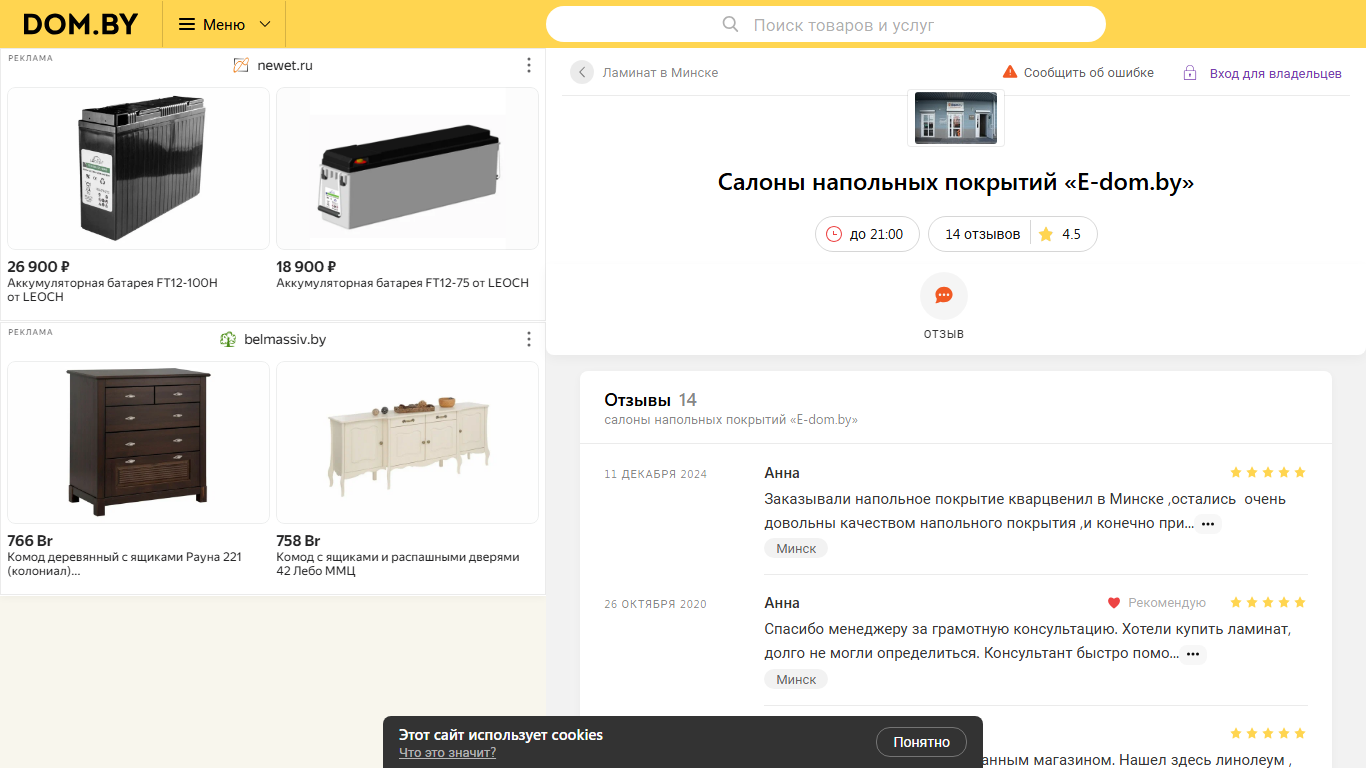Viewport: 1366px width, 768px height.
Task: Open Комод деревянный с ящиками Рауна title
Action: [x=124, y=564]
